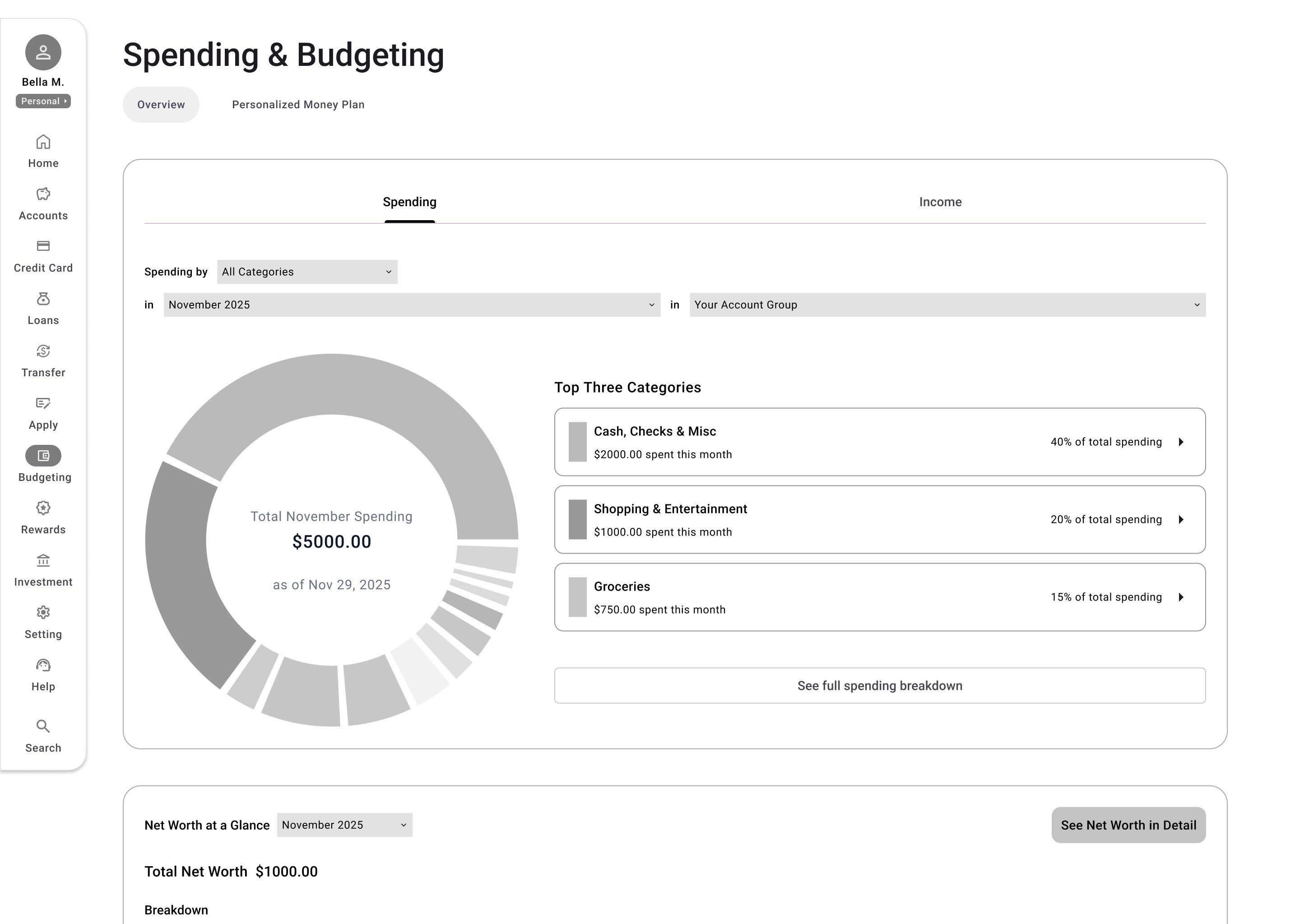Open the Investment bank icon
Image resolution: width=1300 pixels, height=924 pixels.
43,560
